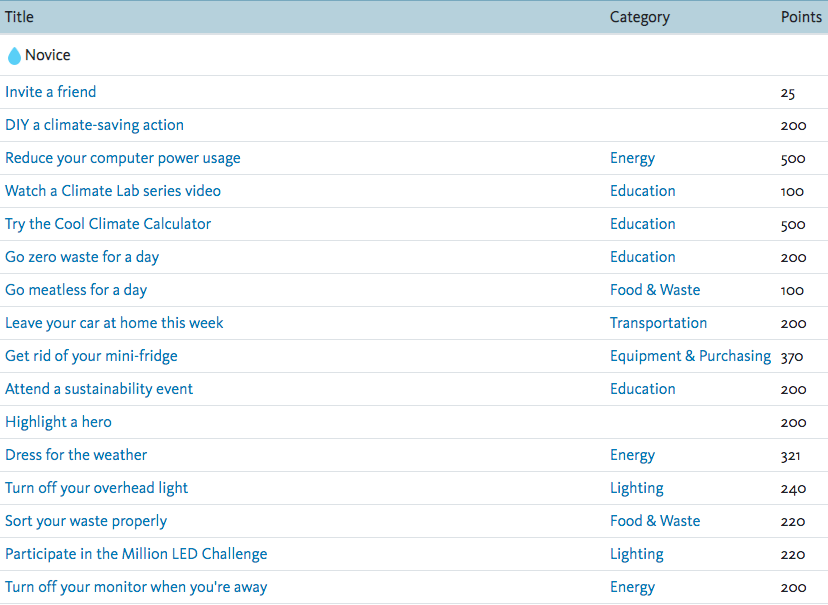Click Education category in zero waste row
828x605 pixels.
(x=643, y=257)
